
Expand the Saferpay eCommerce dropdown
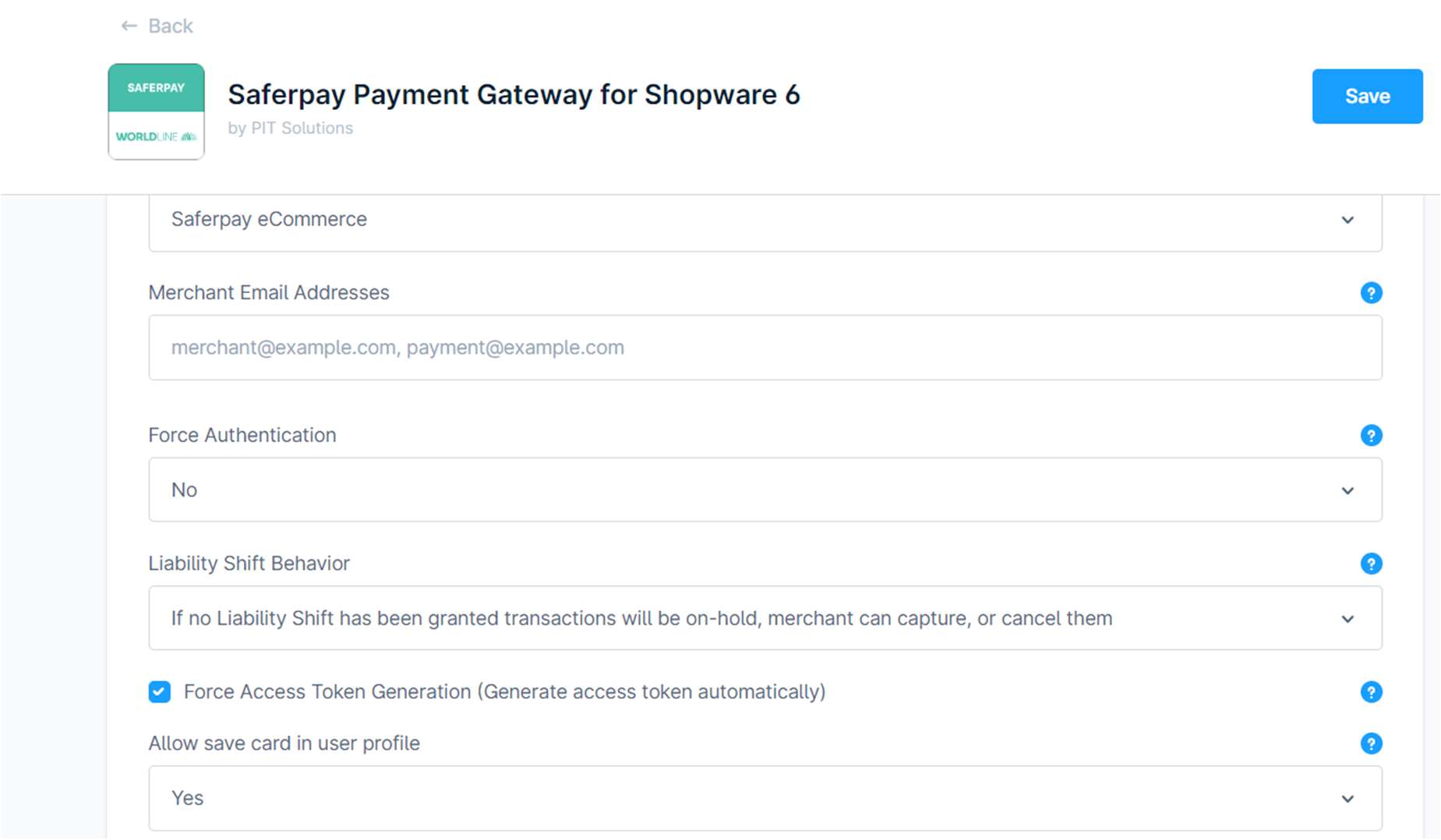(x=764, y=221)
